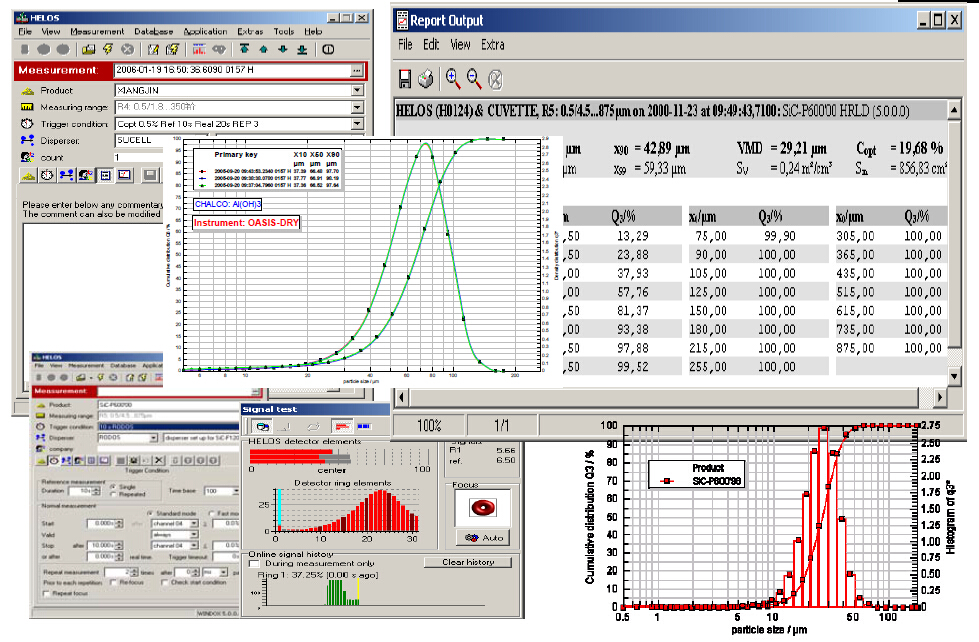Click the circular info icon at HELOS toolbar end
This screenshot has height=642, width=979.
(328, 49)
